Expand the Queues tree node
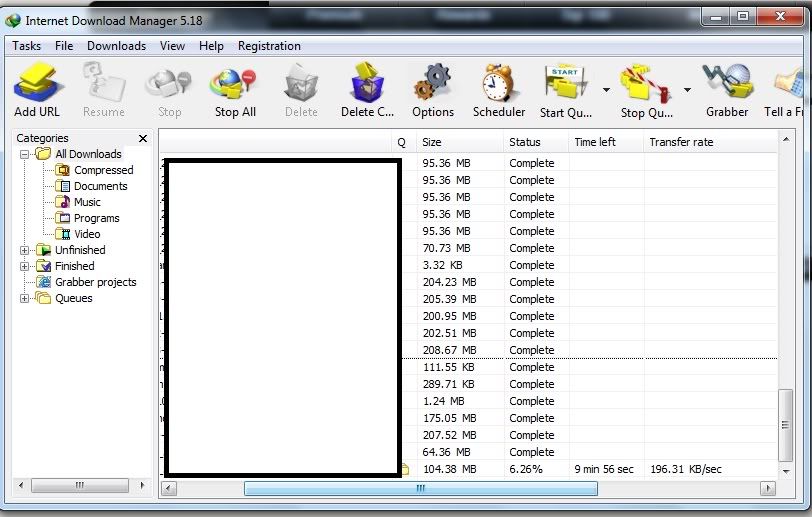 (24, 298)
